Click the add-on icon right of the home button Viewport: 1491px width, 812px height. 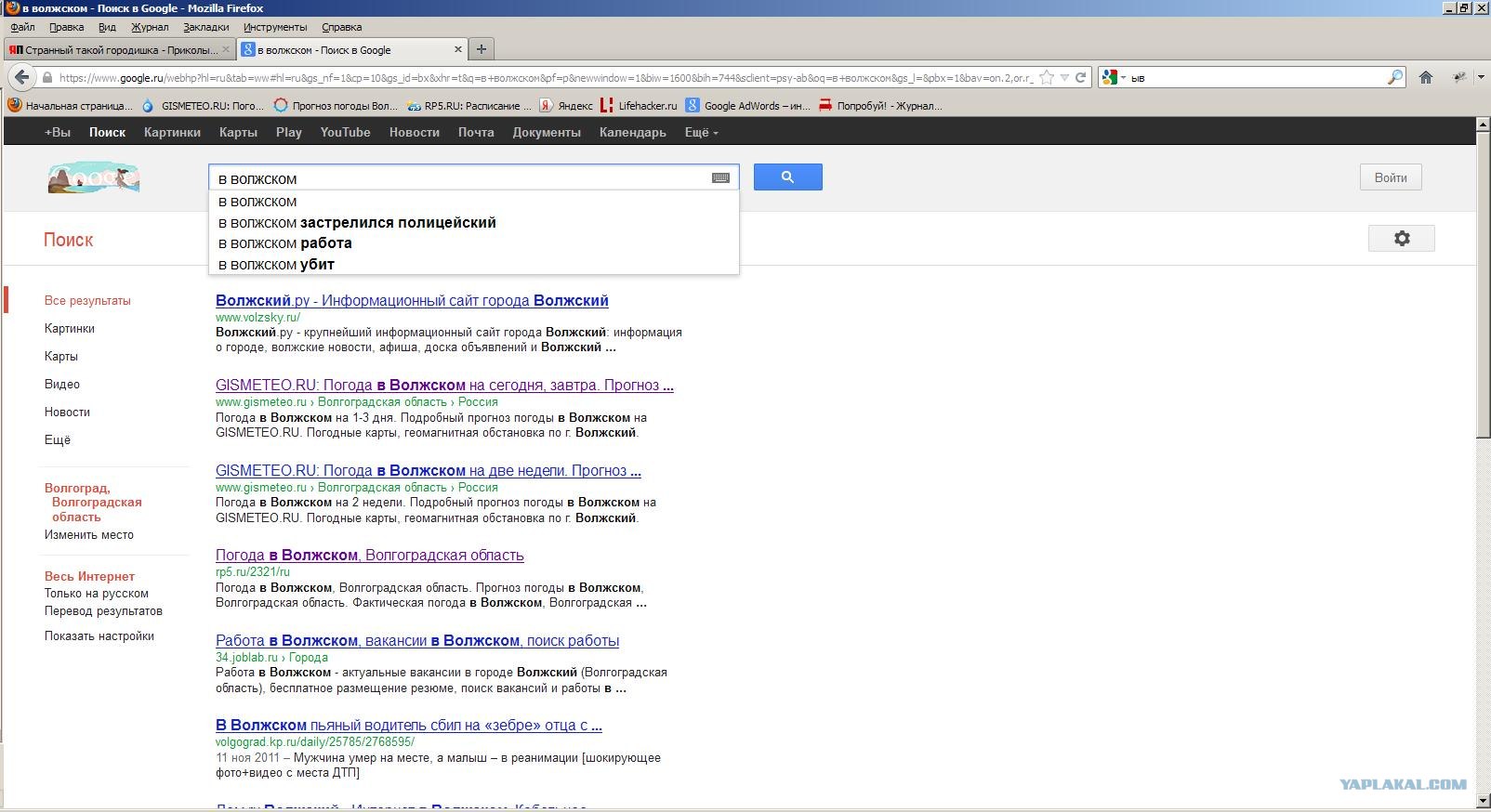1459,78
